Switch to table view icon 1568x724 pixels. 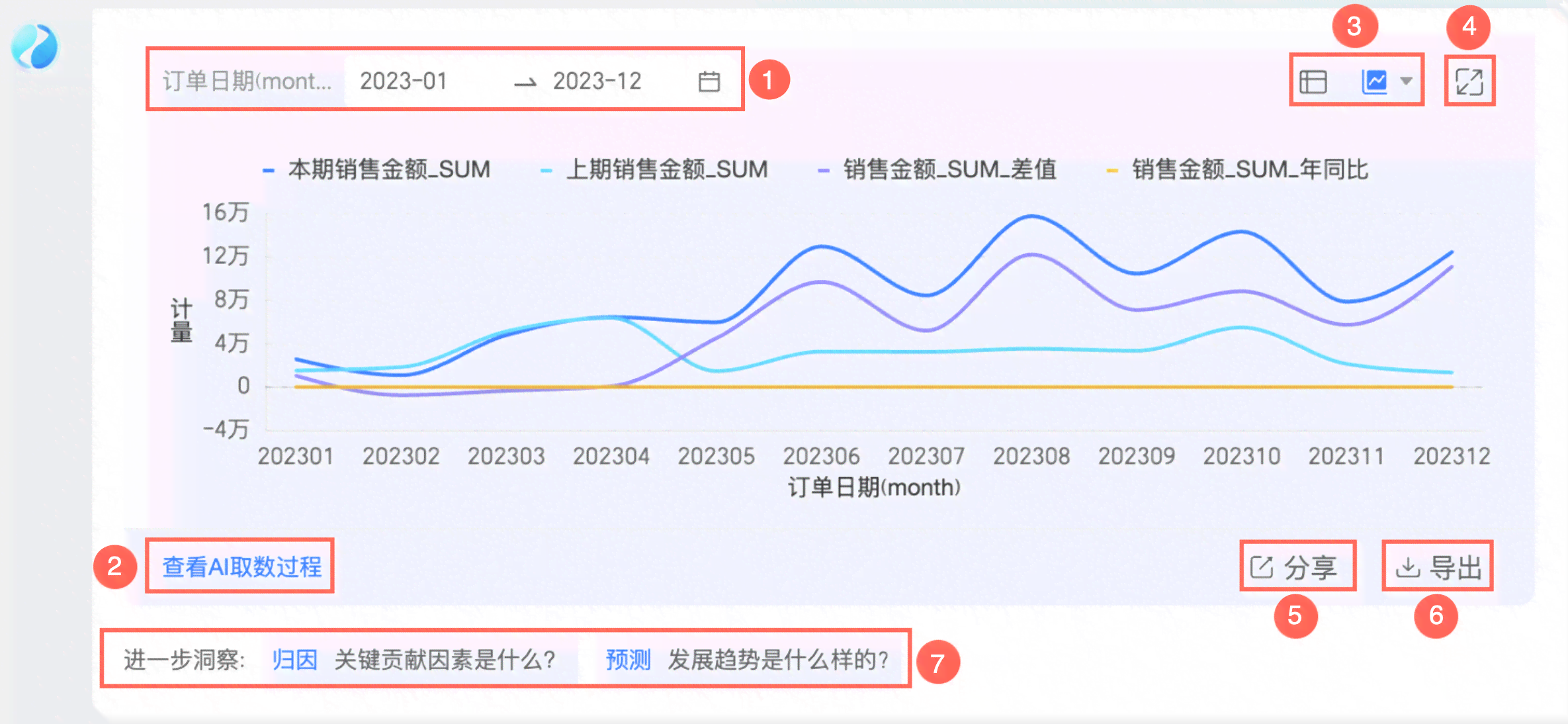point(1313,82)
